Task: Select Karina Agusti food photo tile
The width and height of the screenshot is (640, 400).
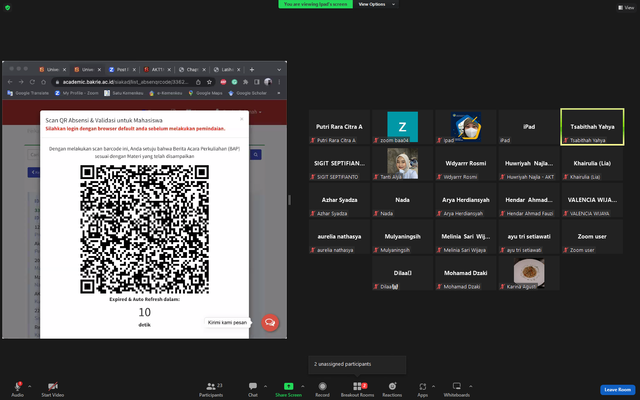Action: [529, 273]
